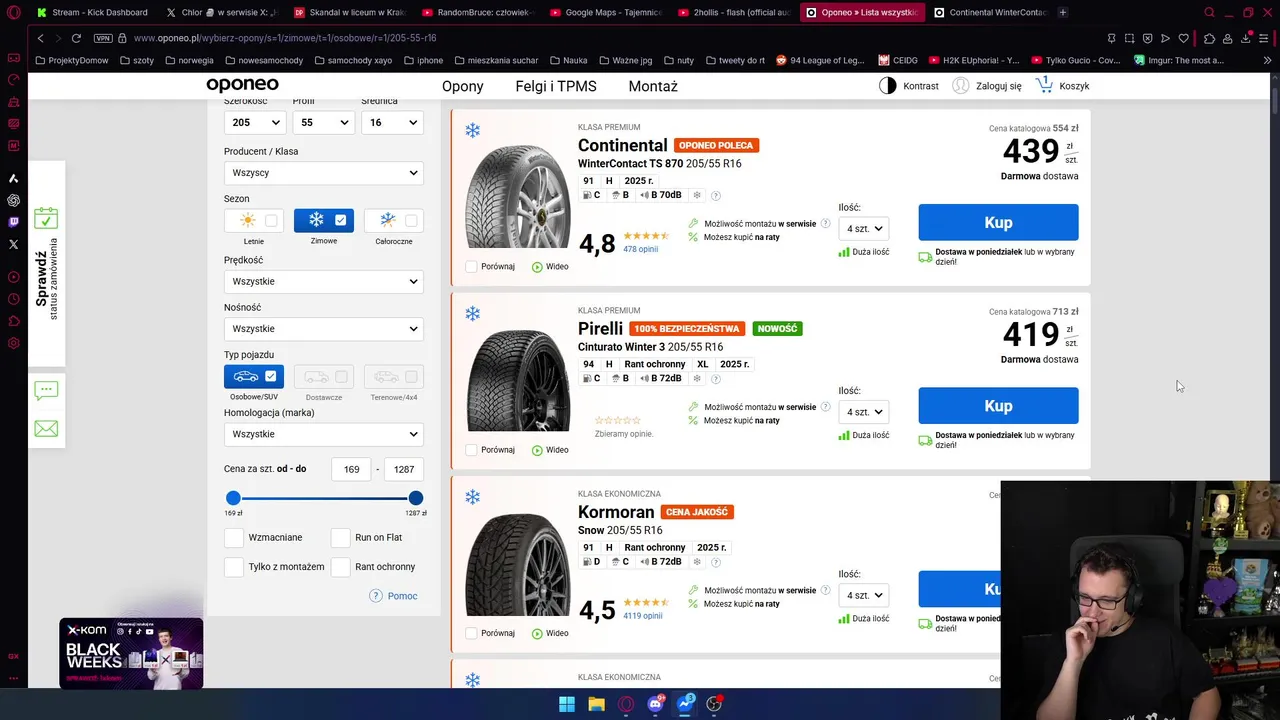This screenshot has height=720, width=1280.
Task: Reload the page with browser refresh icon
Action: pos(75,38)
